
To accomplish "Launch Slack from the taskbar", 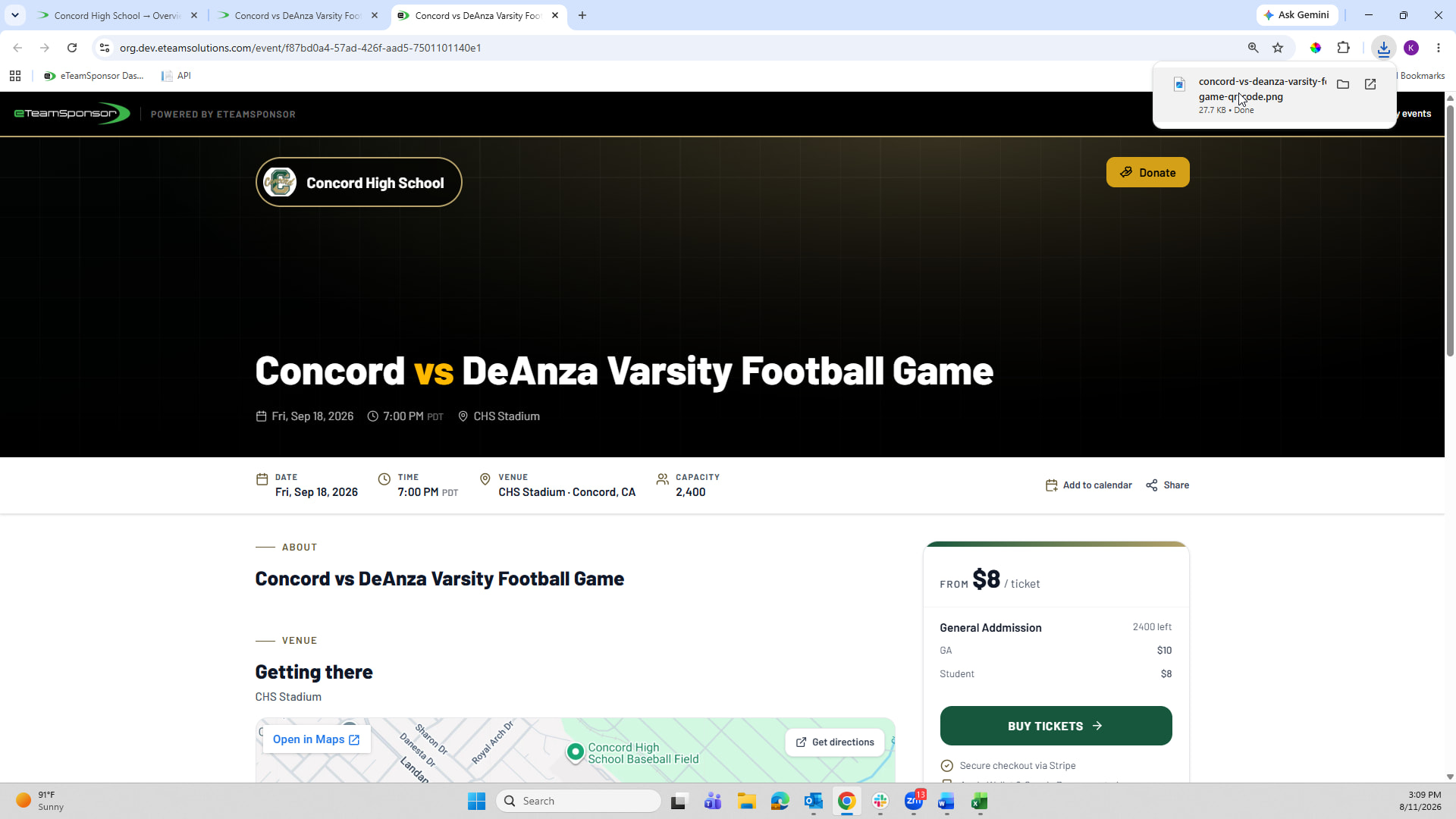I will (x=880, y=801).
